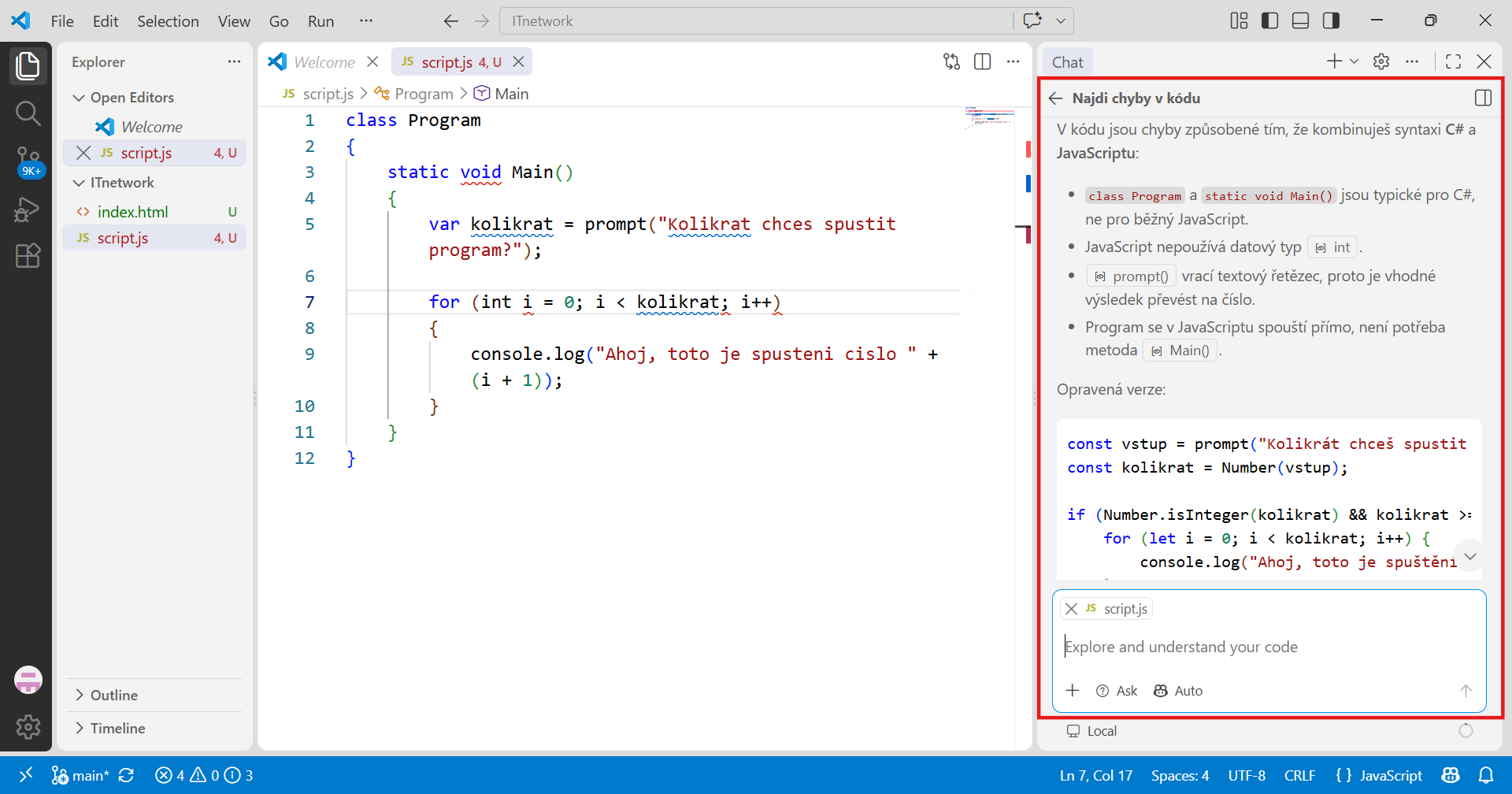Customize layout icon in title bar
This screenshot has height=794, width=1512.
click(x=1240, y=20)
